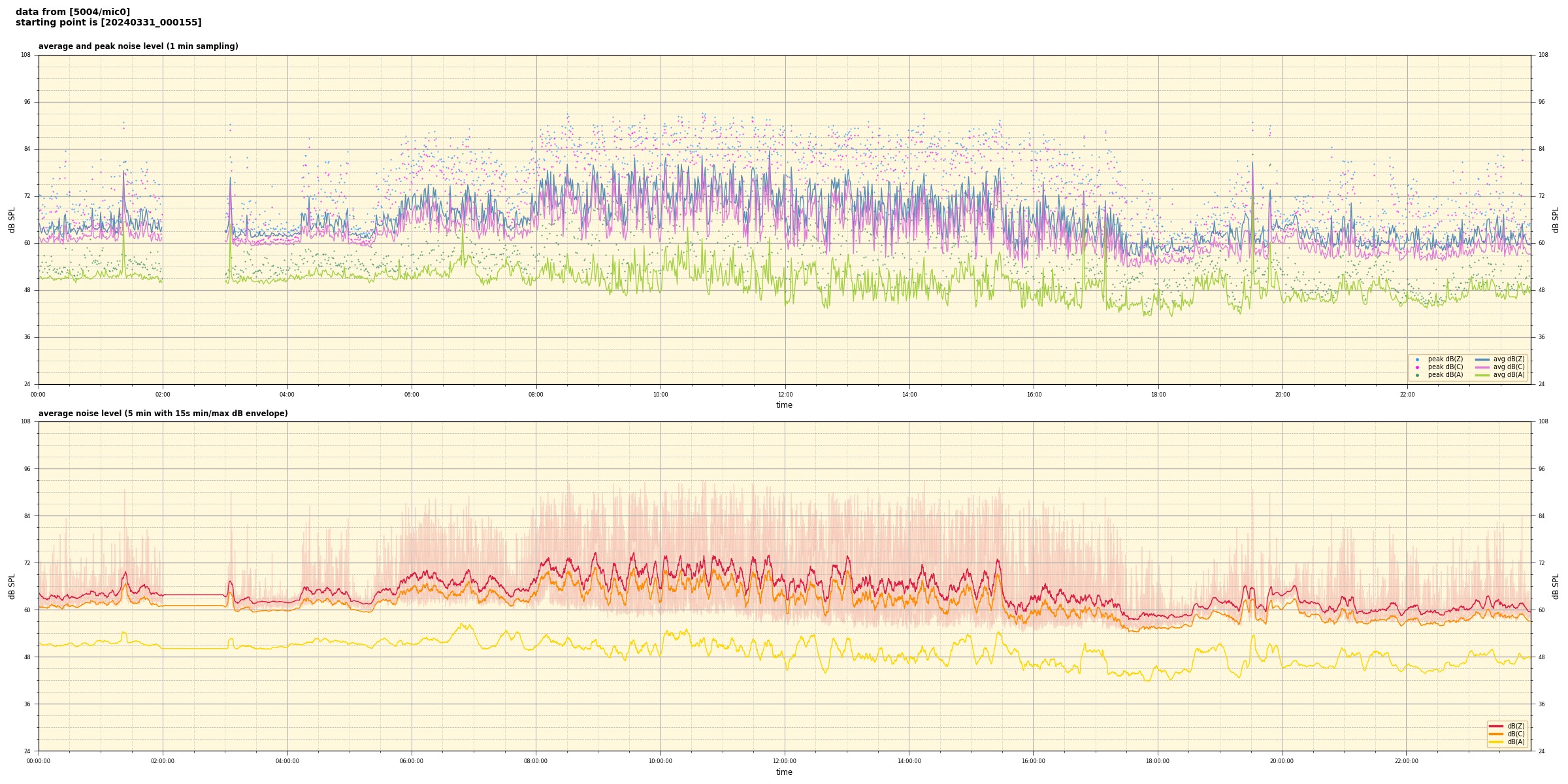Click the 18:00:00 tick on bottom chart axis
1568x784 pixels.
click(x=1157, y=761)
